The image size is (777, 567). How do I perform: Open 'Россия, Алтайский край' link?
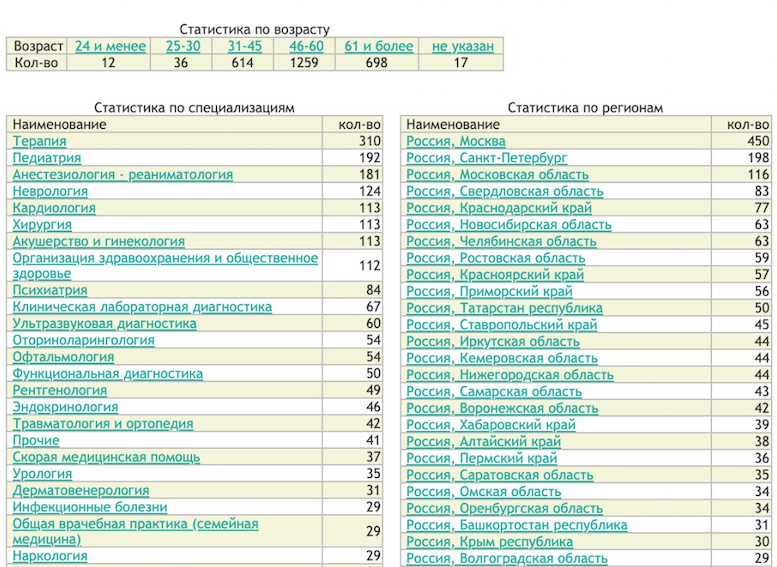coord(484,441)
